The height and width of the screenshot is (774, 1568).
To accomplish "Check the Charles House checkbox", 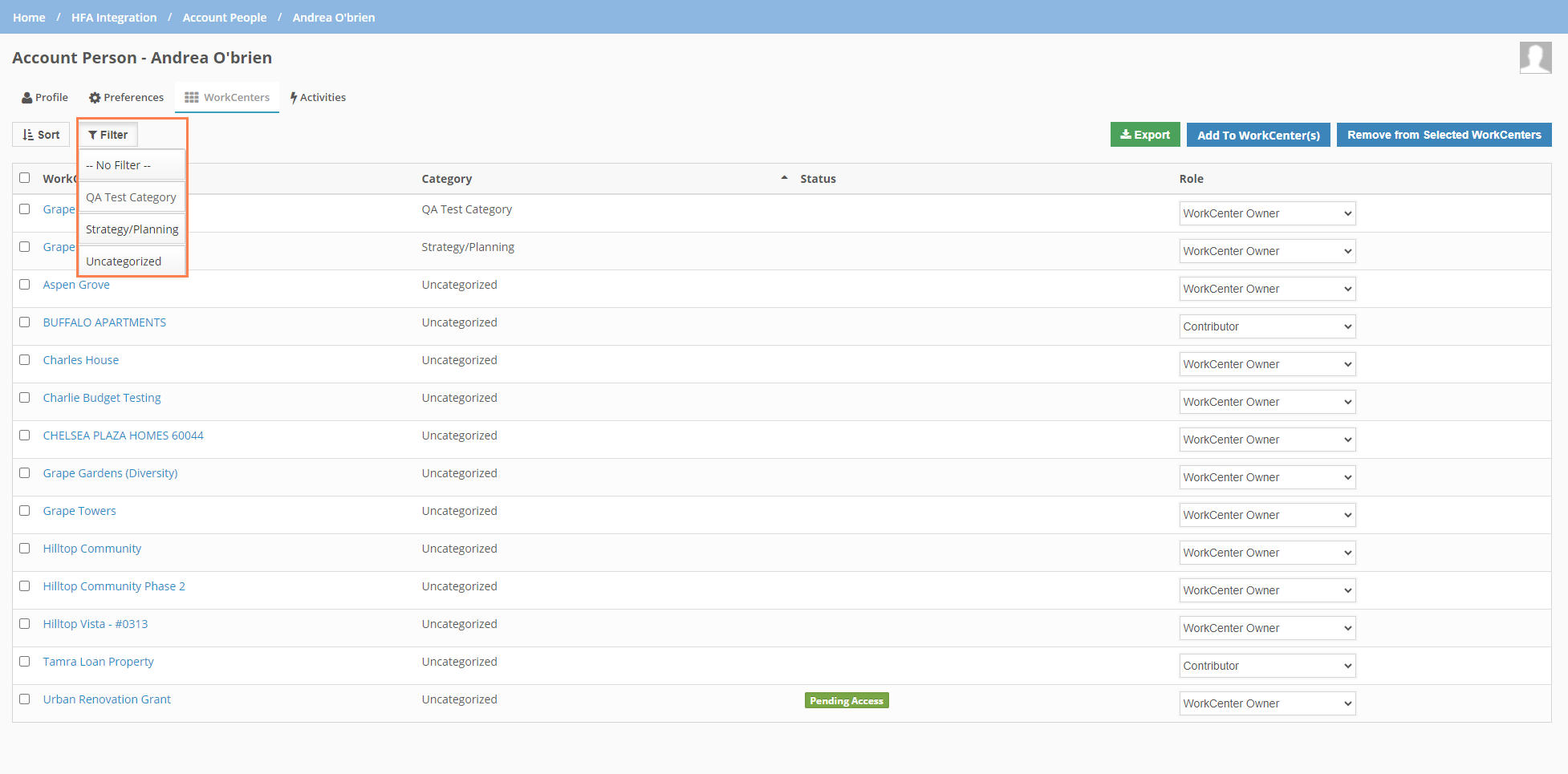I will pyautogui.click(x=25, y=360).
